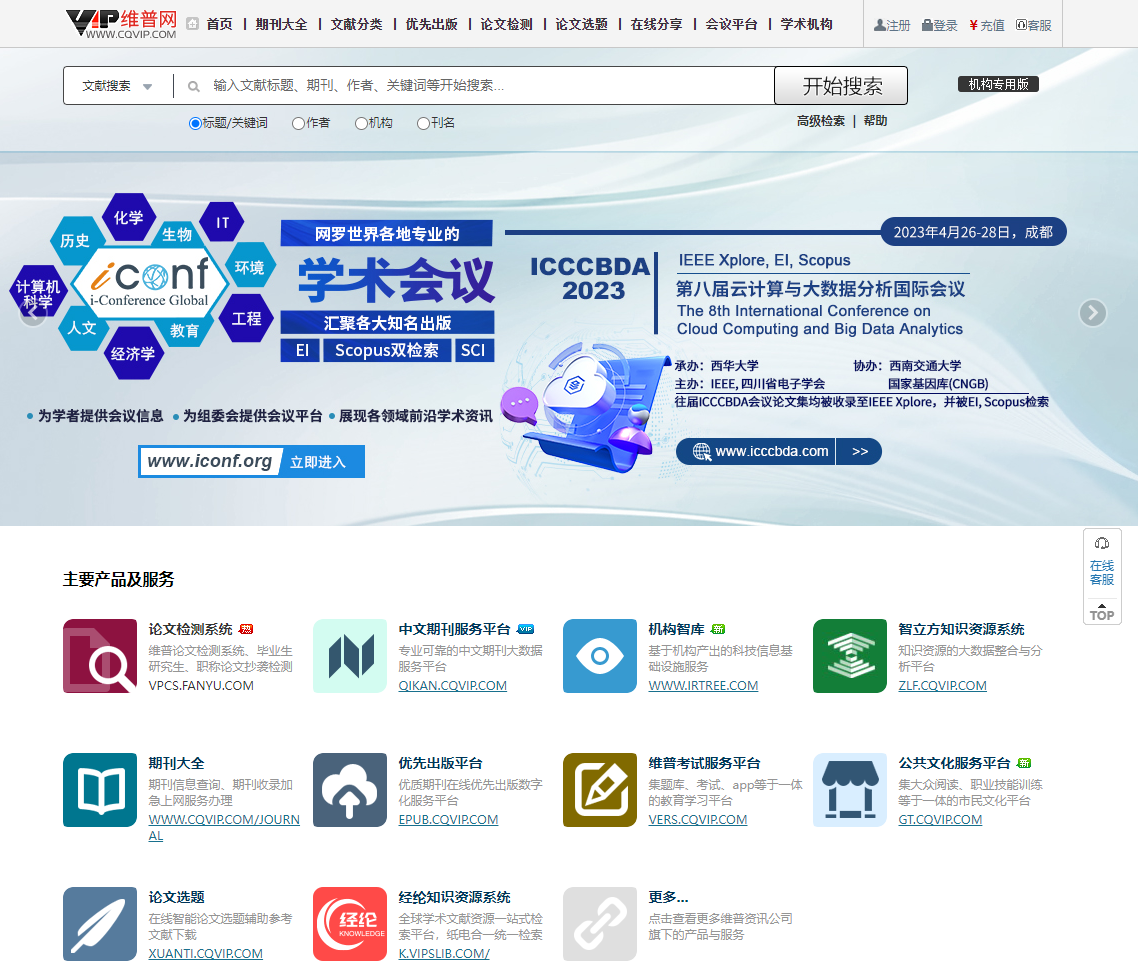Open 在线客服 headset widget
The width and height of the screenshot is (1138, 974).
1102,562
